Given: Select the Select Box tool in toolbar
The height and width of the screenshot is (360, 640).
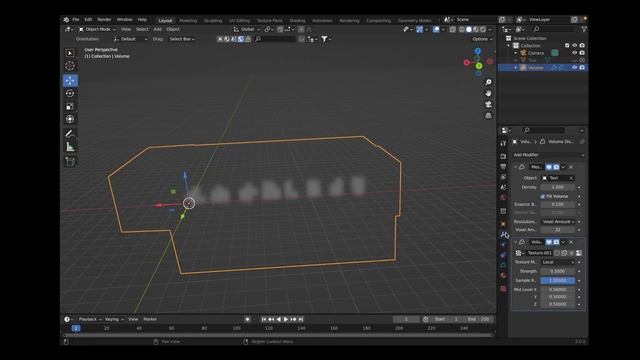Looking at the screenshot, I should [x=70, y=53].
